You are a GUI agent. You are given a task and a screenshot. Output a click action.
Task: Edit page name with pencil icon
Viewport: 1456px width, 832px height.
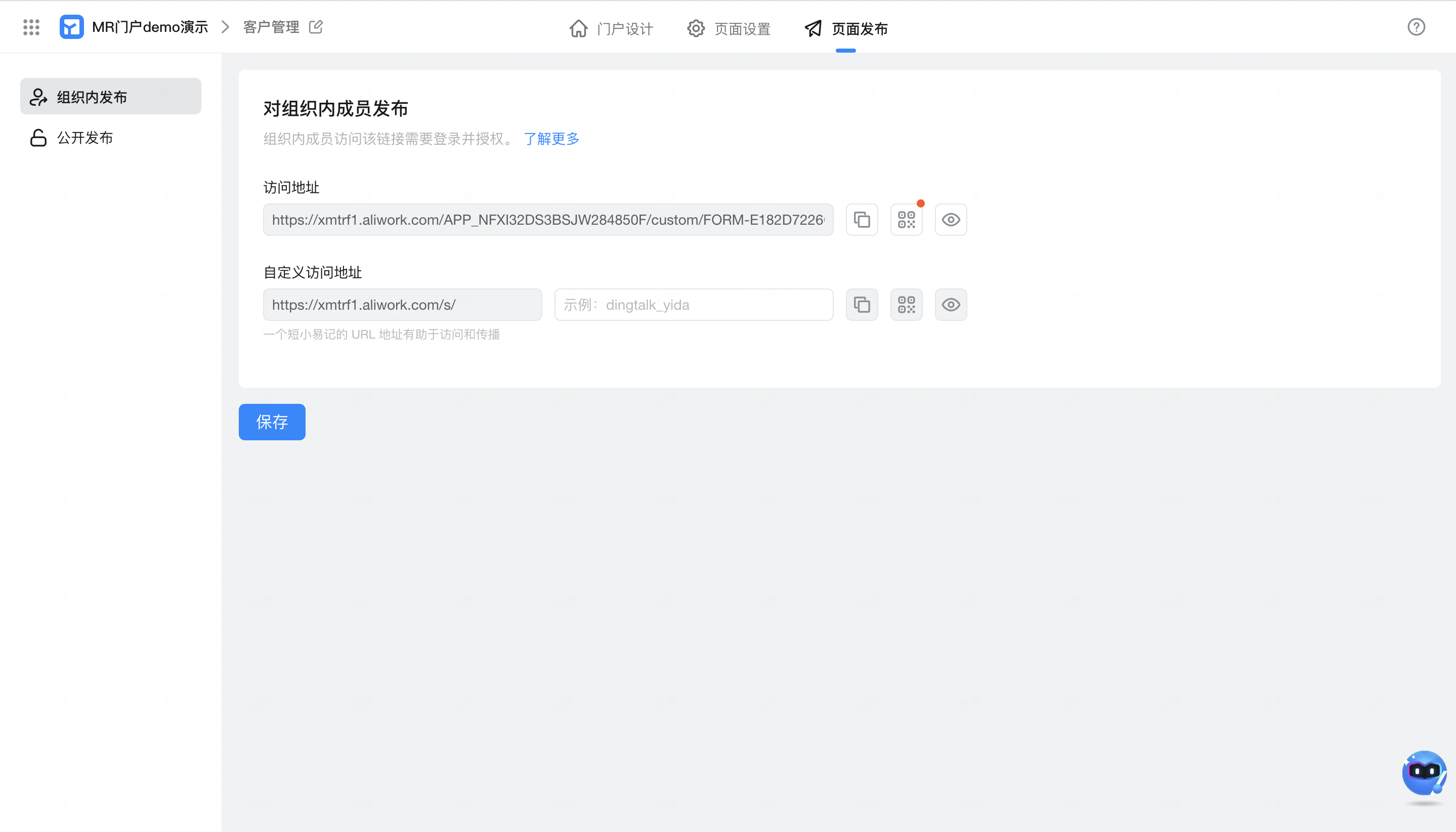[x=316, y=27]
